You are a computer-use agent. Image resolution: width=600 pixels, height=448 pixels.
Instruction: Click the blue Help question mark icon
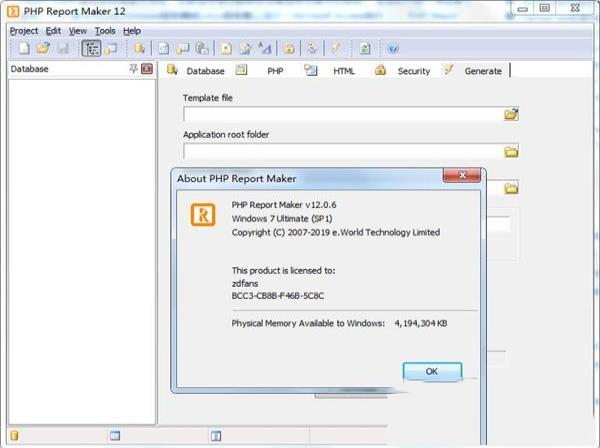393,49
